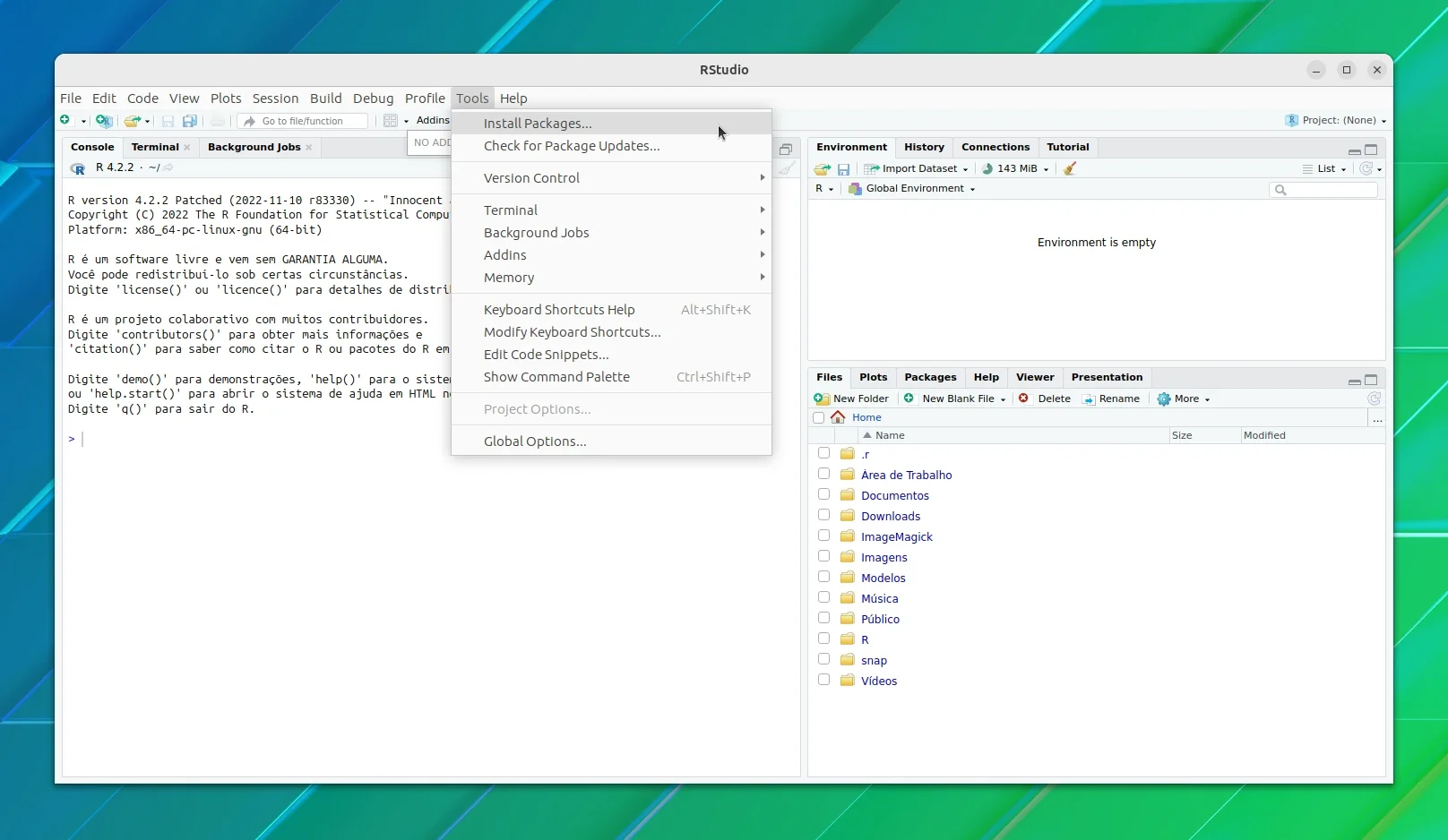Click the New Folder button

(x=851, y=399)
